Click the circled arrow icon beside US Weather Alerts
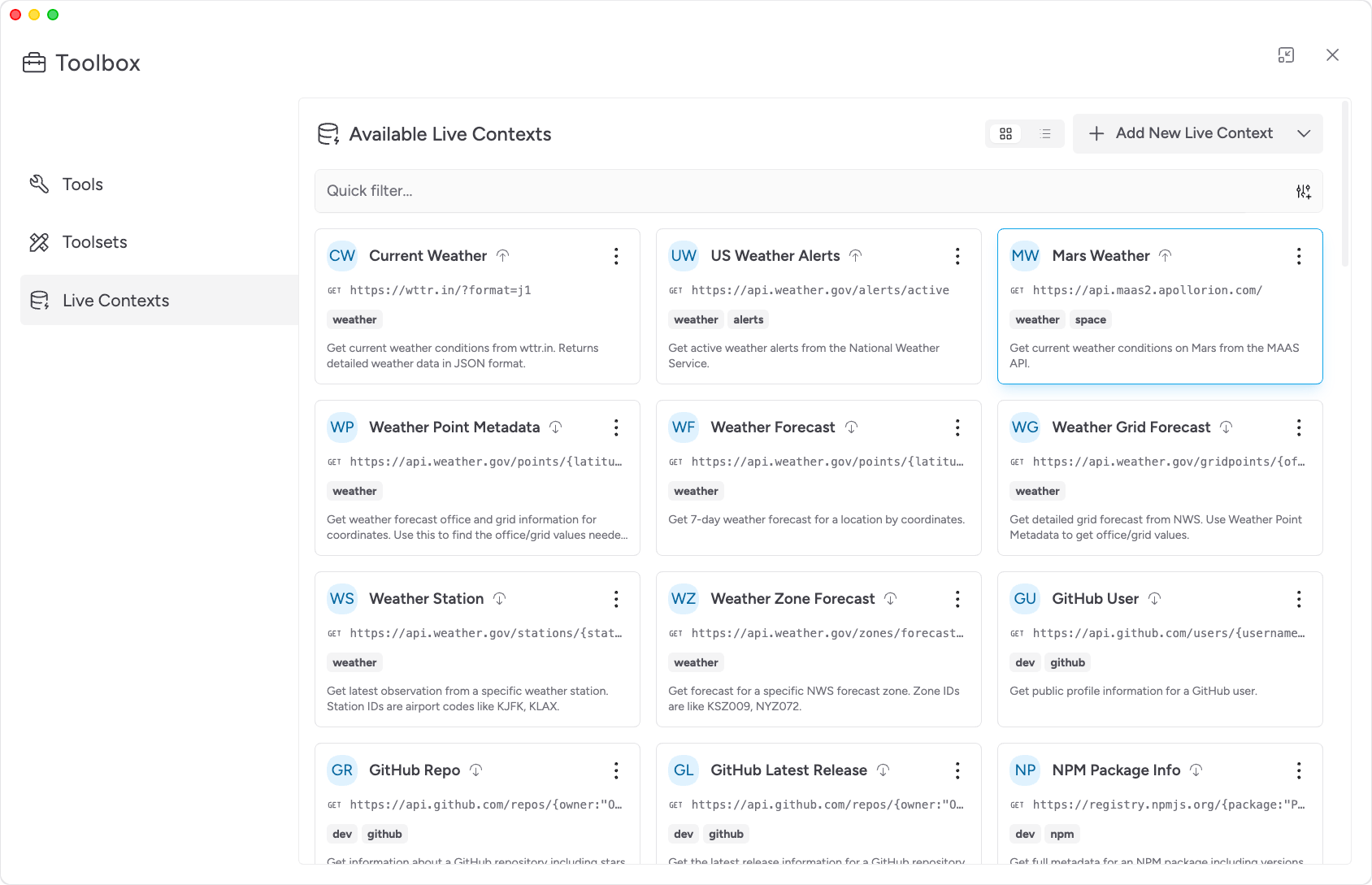 coord(856,256)
